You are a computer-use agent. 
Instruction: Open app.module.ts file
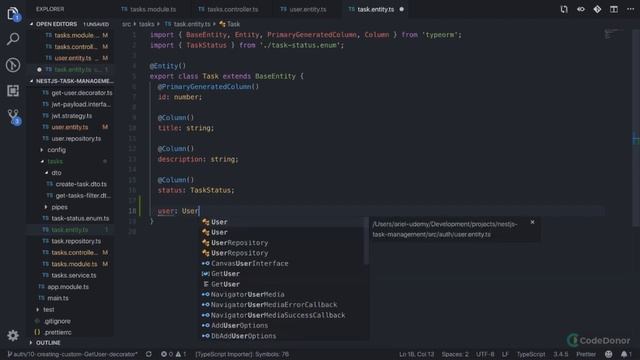(68, 287)
